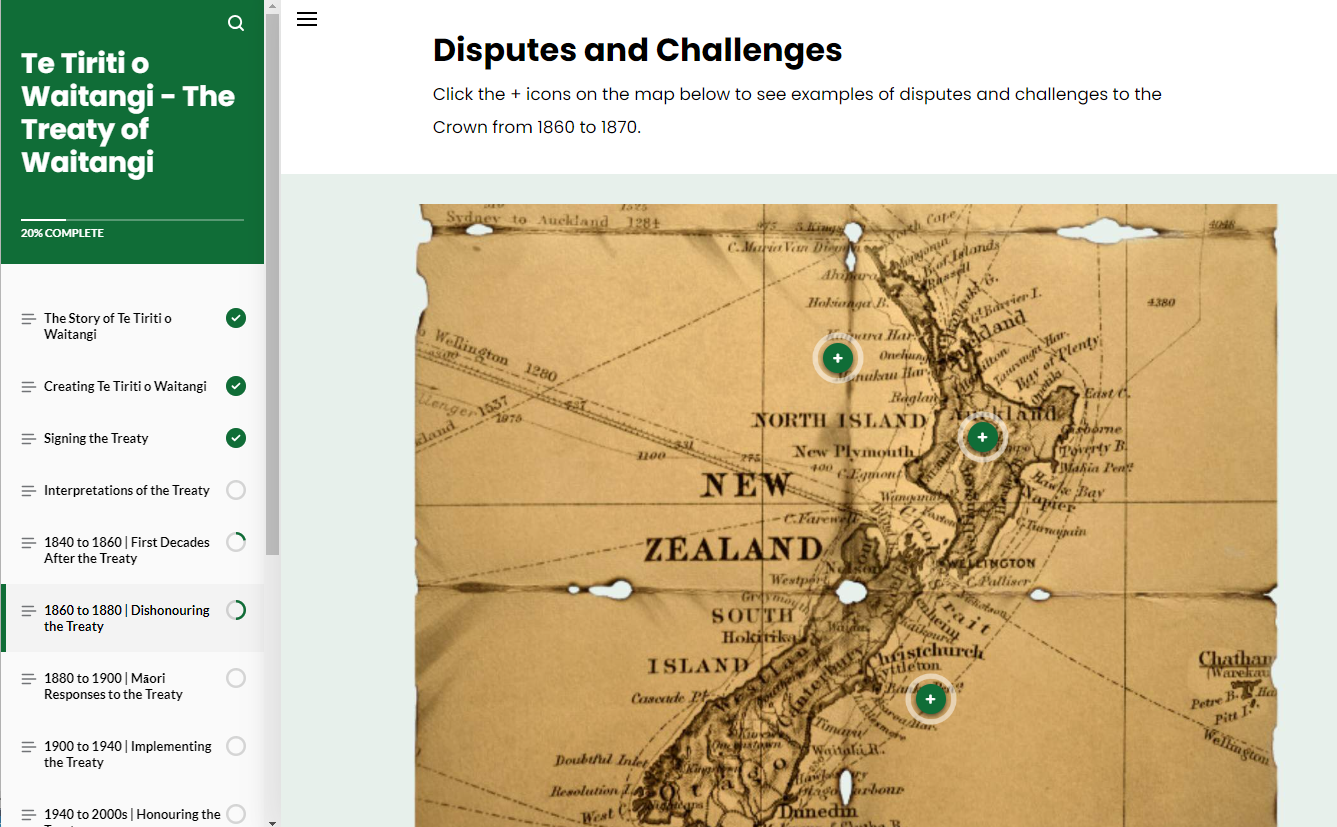Click the 20% COMPLETE label
This screenshot has height=827, width=1337.
(62, 233)
